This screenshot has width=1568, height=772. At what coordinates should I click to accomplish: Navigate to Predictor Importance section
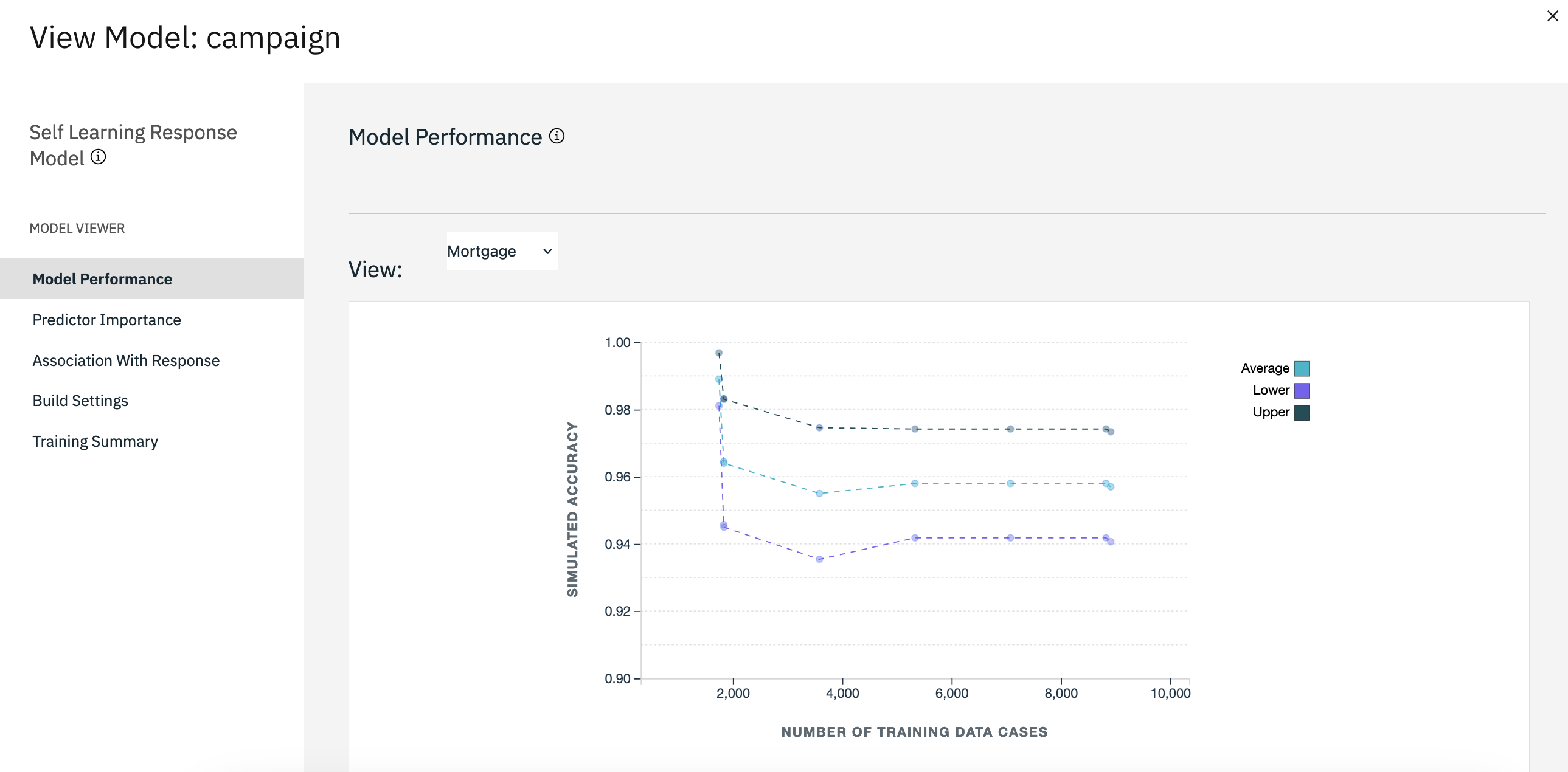point(106,319)
